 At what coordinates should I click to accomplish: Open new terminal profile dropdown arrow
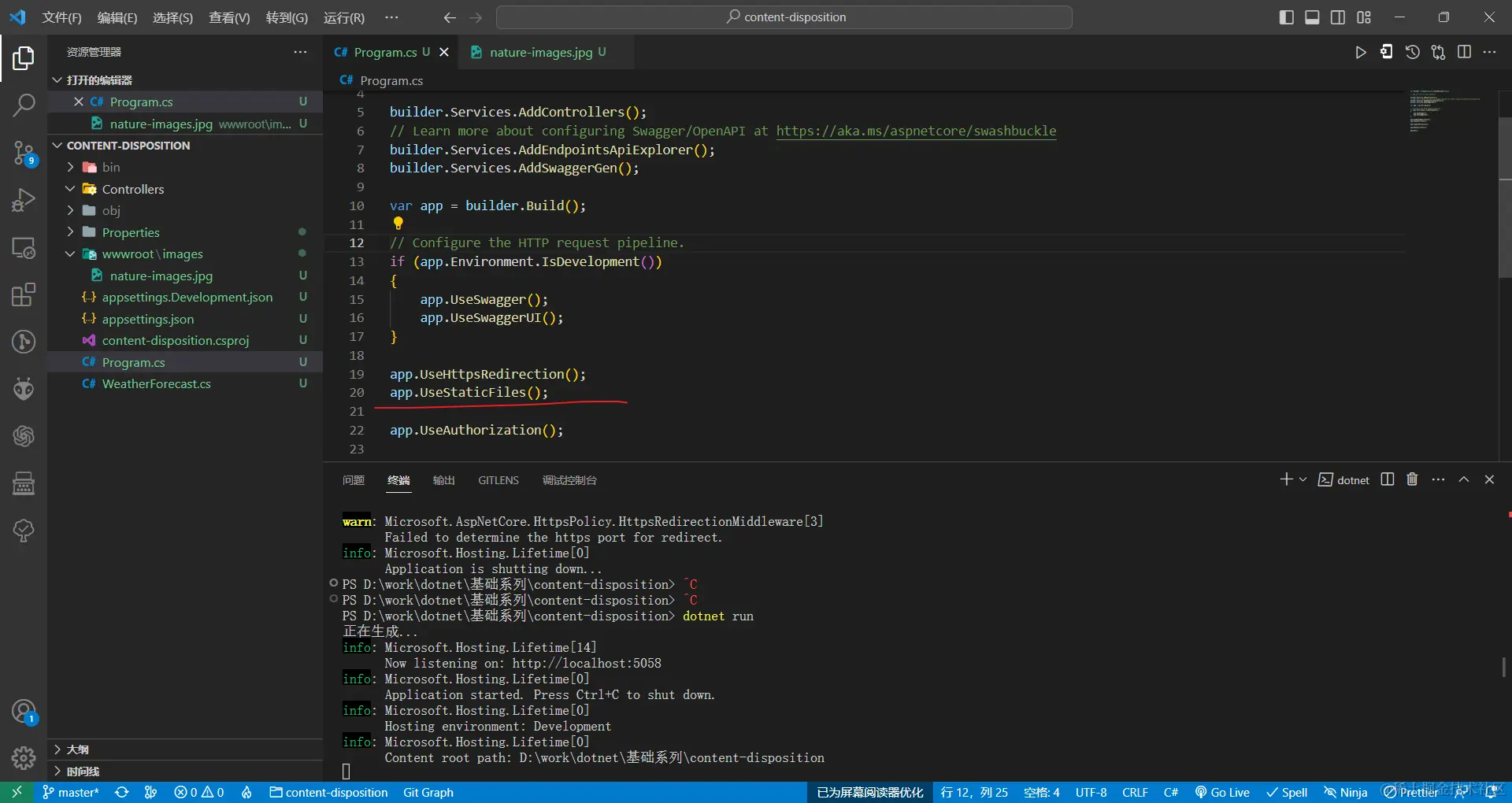coord(1303,479)
